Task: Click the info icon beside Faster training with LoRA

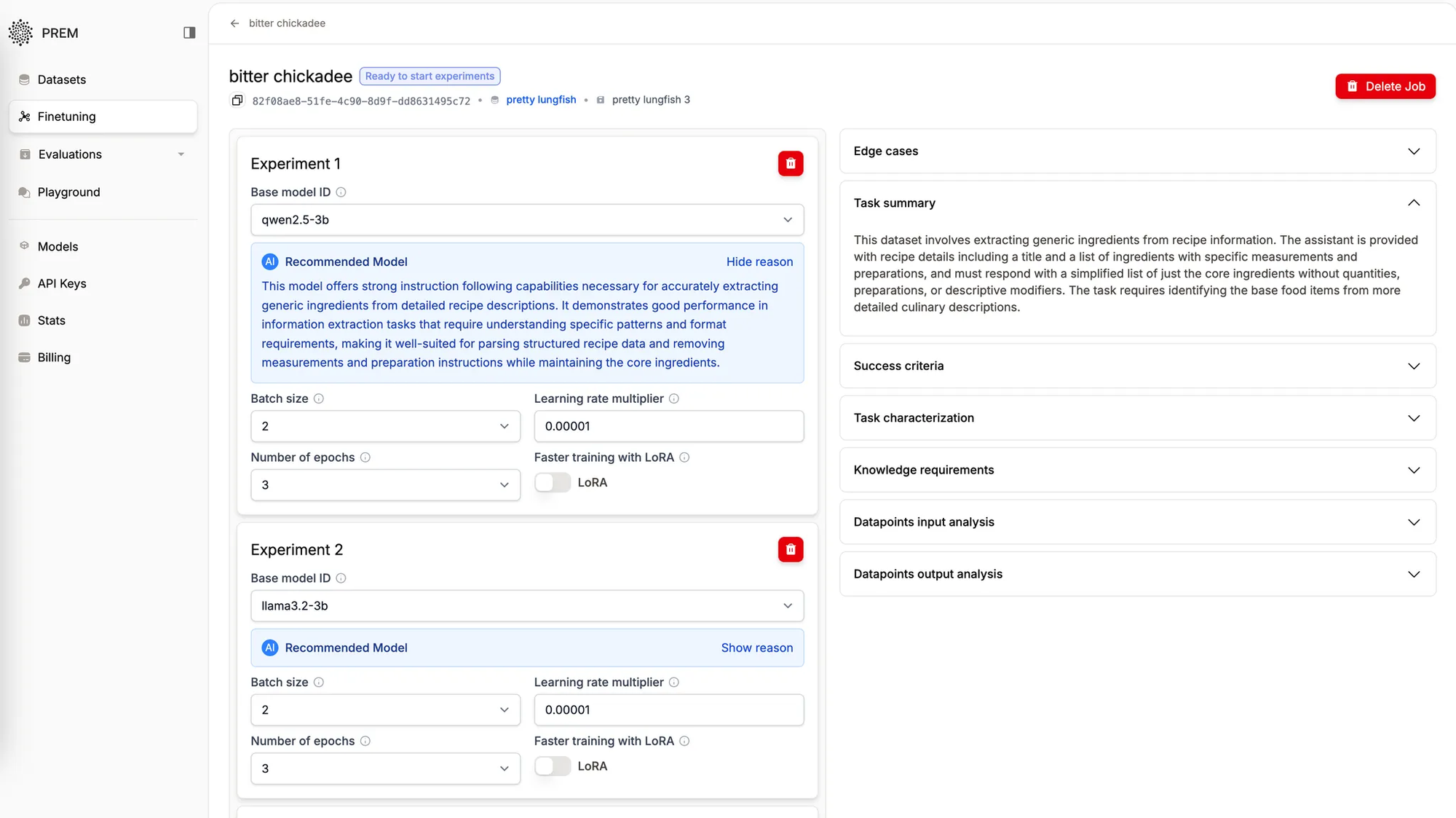Action: click(684, 457)
